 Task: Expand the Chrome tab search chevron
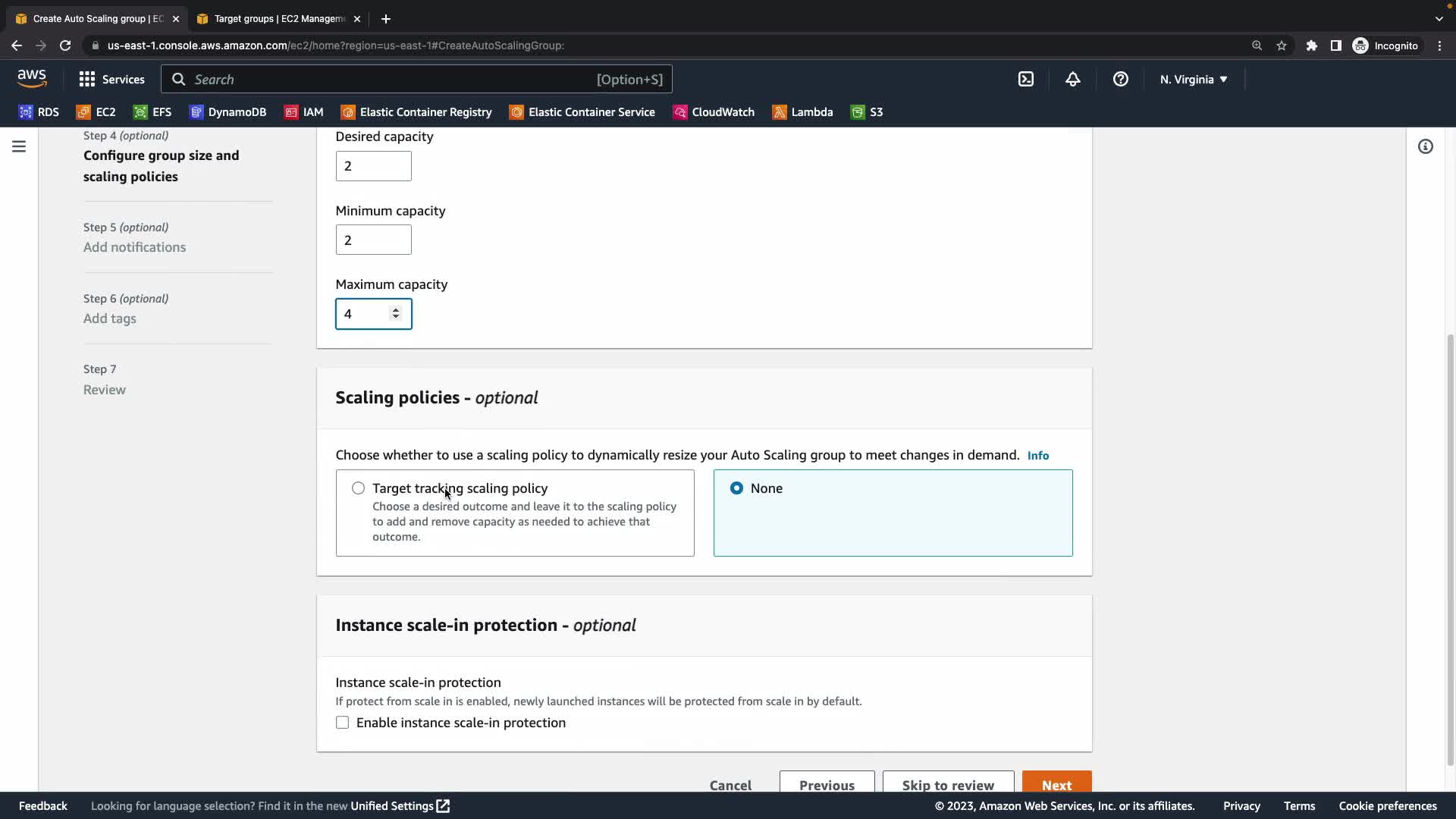pos(1439,18)
